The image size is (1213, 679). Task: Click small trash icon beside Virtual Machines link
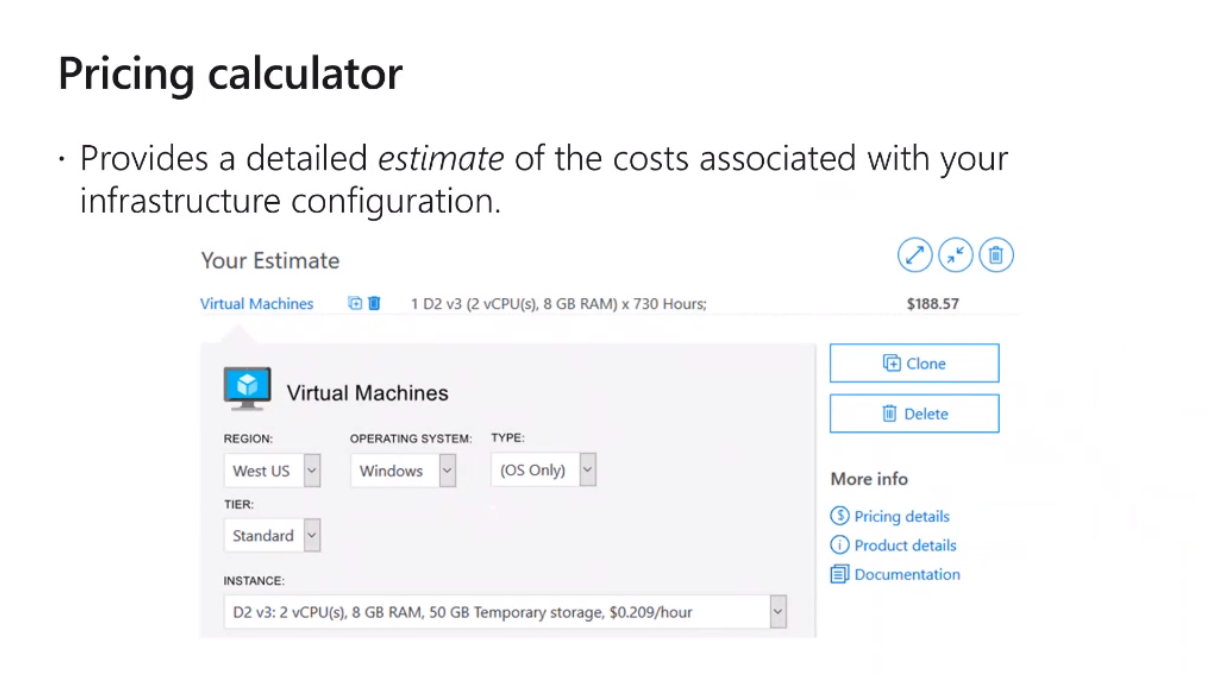pyautogui.click(x=374, y=303)
